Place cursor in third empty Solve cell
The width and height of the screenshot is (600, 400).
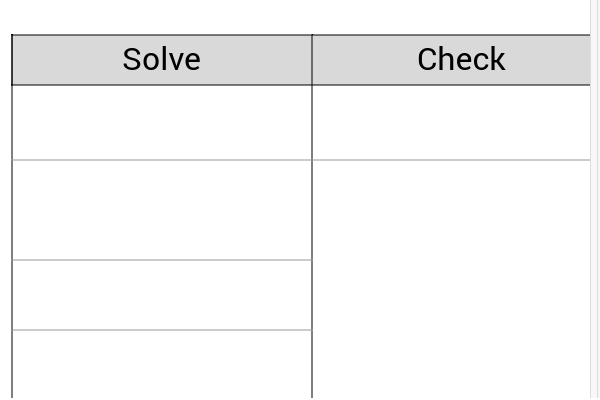162,295
